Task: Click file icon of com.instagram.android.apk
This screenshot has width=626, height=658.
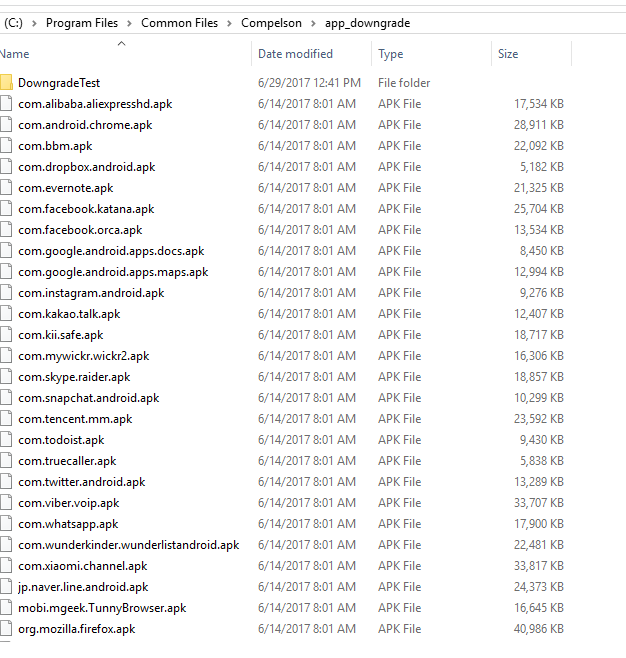Action: [6, 292]
